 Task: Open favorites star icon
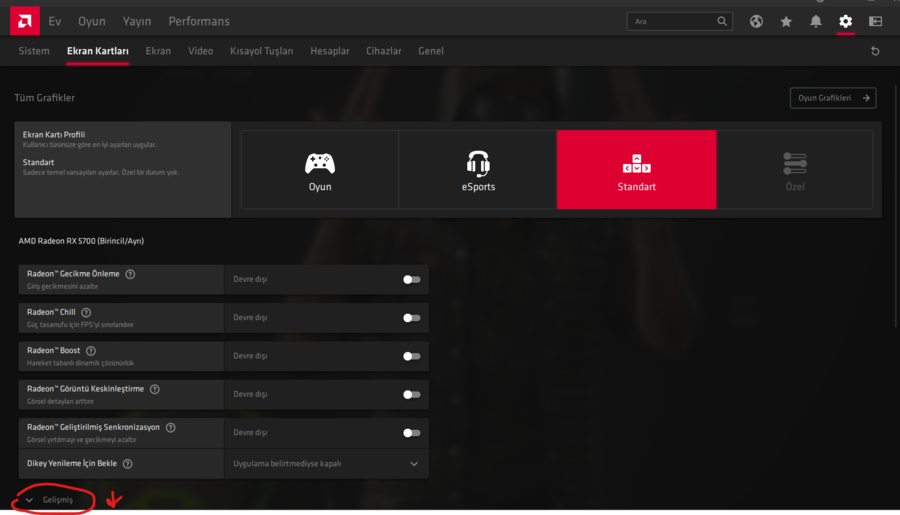[786, 21]
